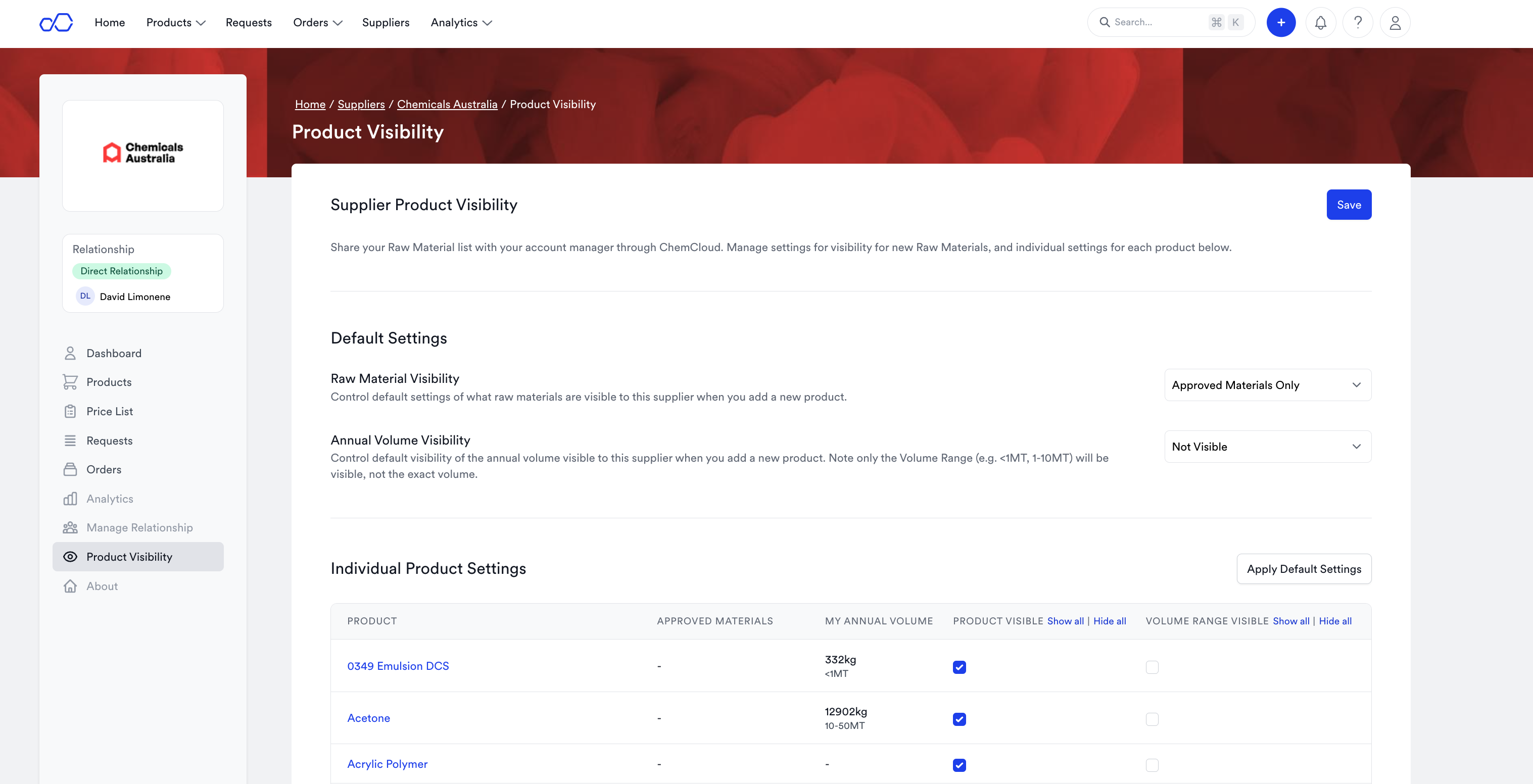Select Suppliers in the top navigation
The width and height of the screenshot is (1533, 784).
pyautogui.click(x=386, y=22)
